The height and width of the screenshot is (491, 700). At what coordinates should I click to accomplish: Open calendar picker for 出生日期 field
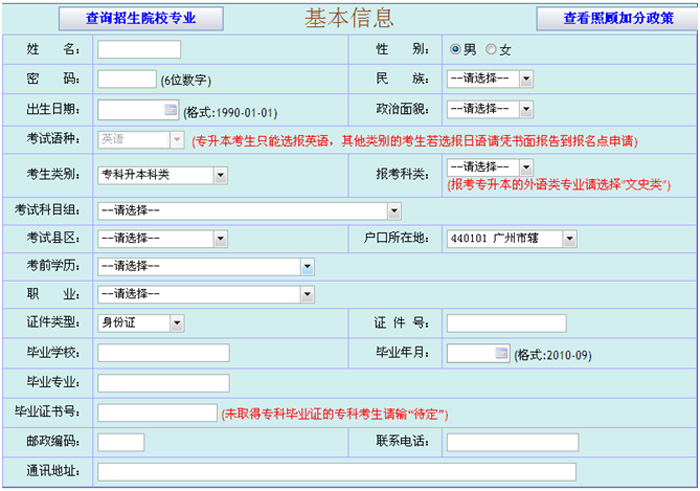coord(170,109)
